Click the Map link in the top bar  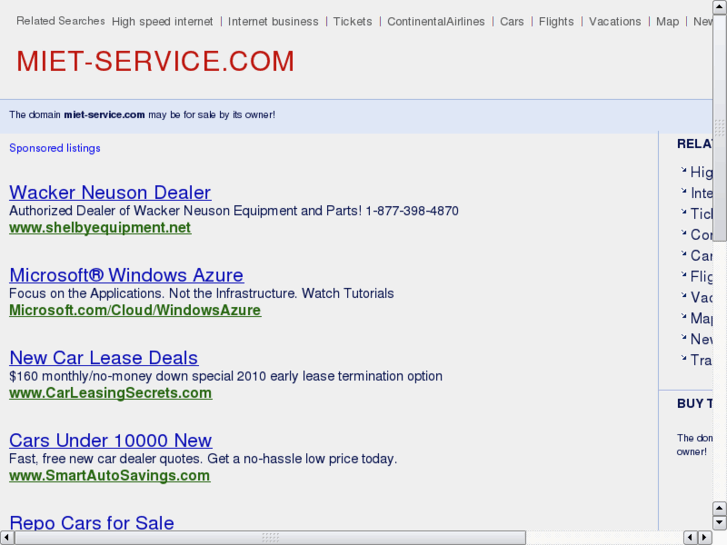(x=668, y=22)
